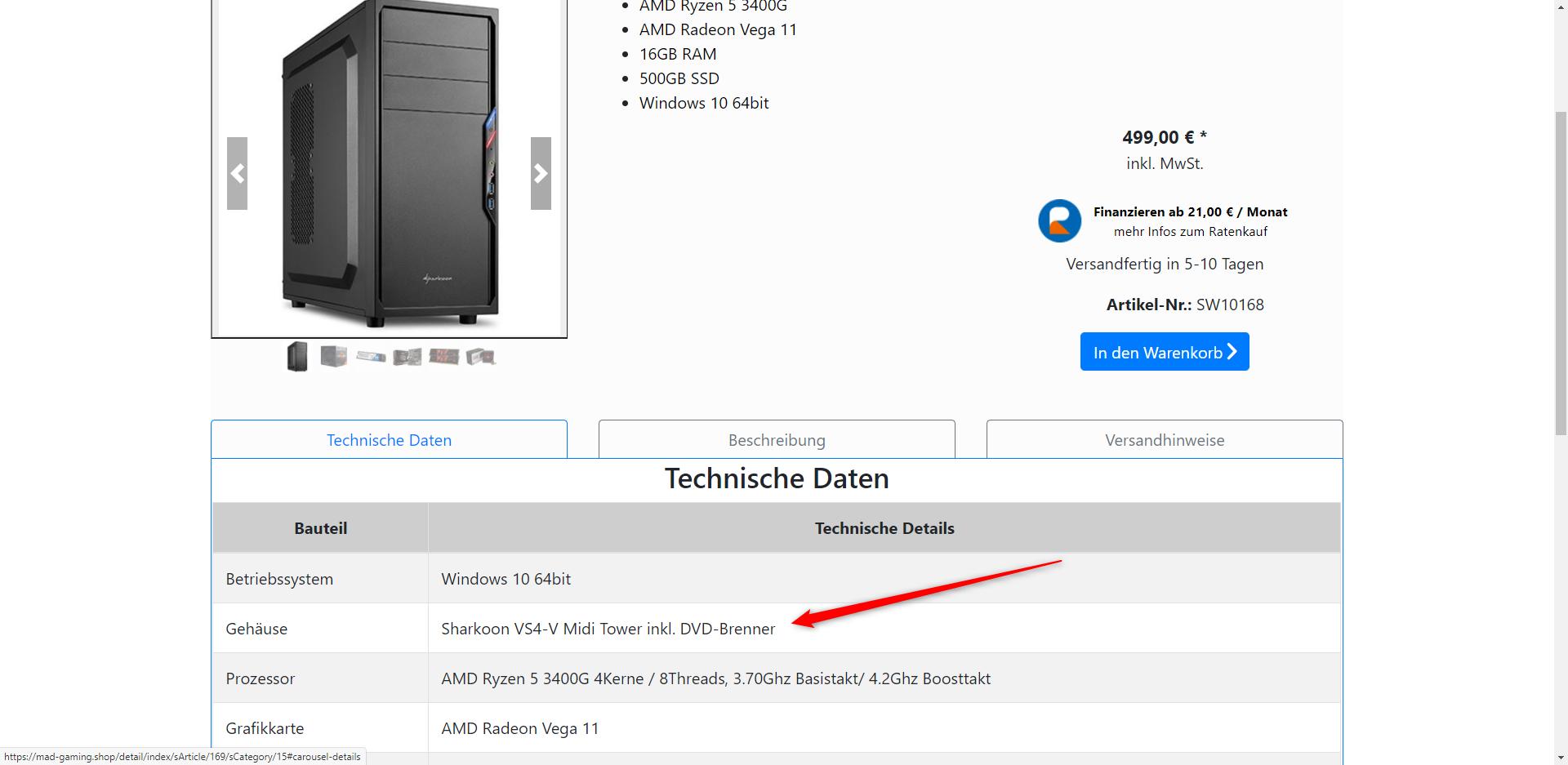Screen dimensions: 1568x765
Task: Go to the previous product image
Action: tap(237, 173)
